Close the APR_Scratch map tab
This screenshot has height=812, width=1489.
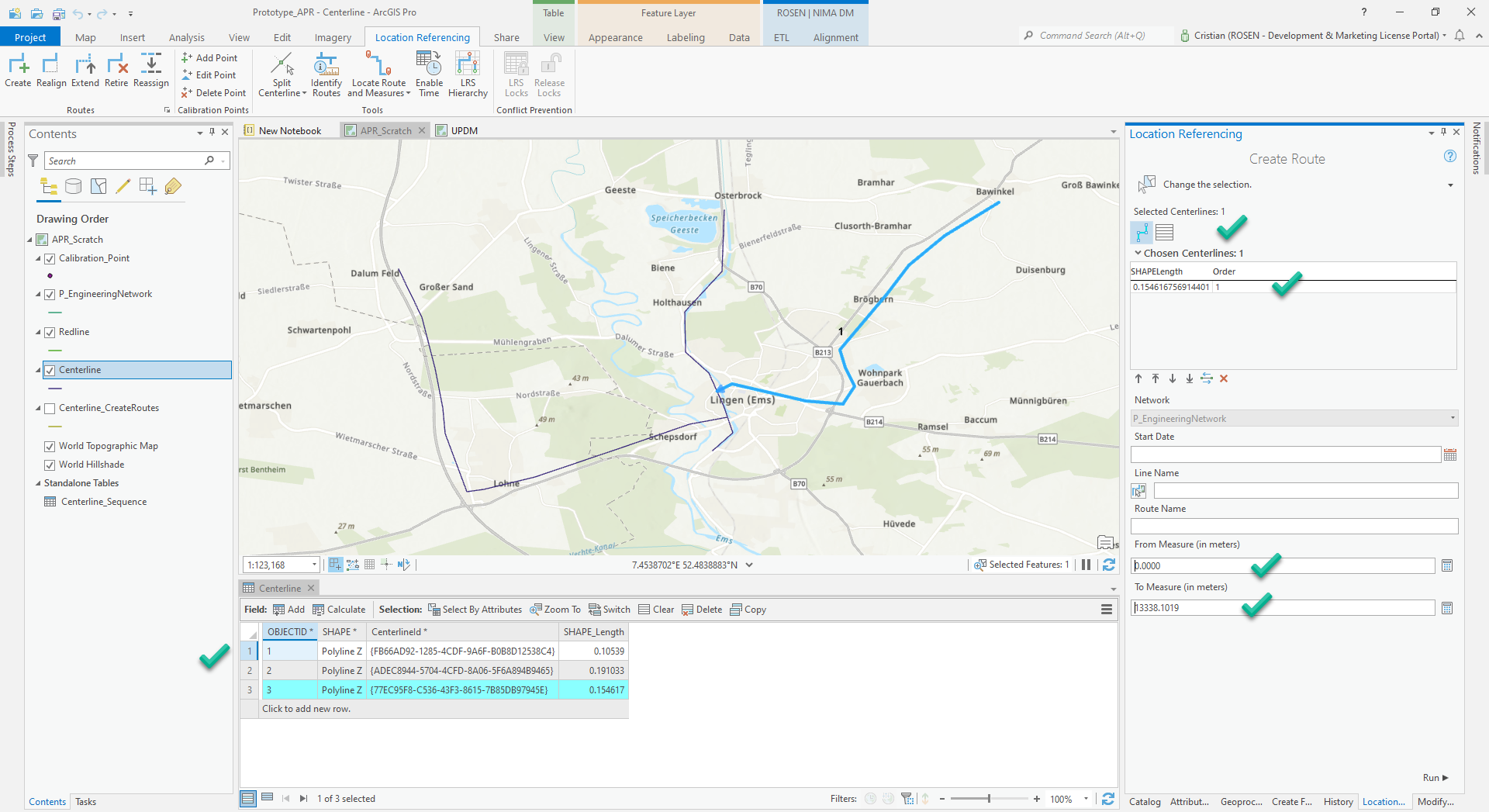point(423,130)
